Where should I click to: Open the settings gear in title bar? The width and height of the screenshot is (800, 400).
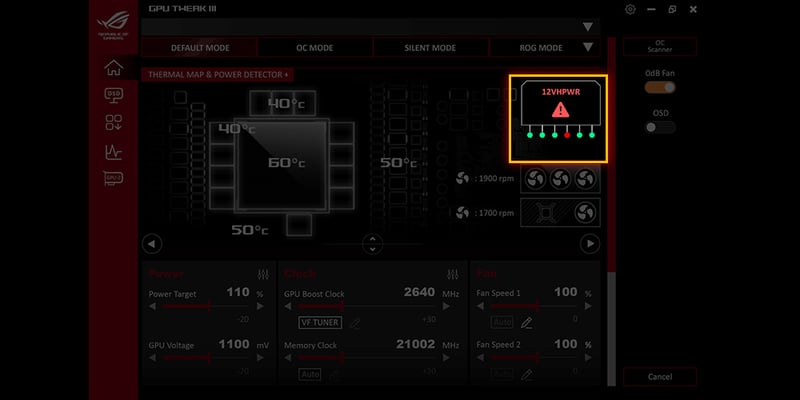pos(630,9)
